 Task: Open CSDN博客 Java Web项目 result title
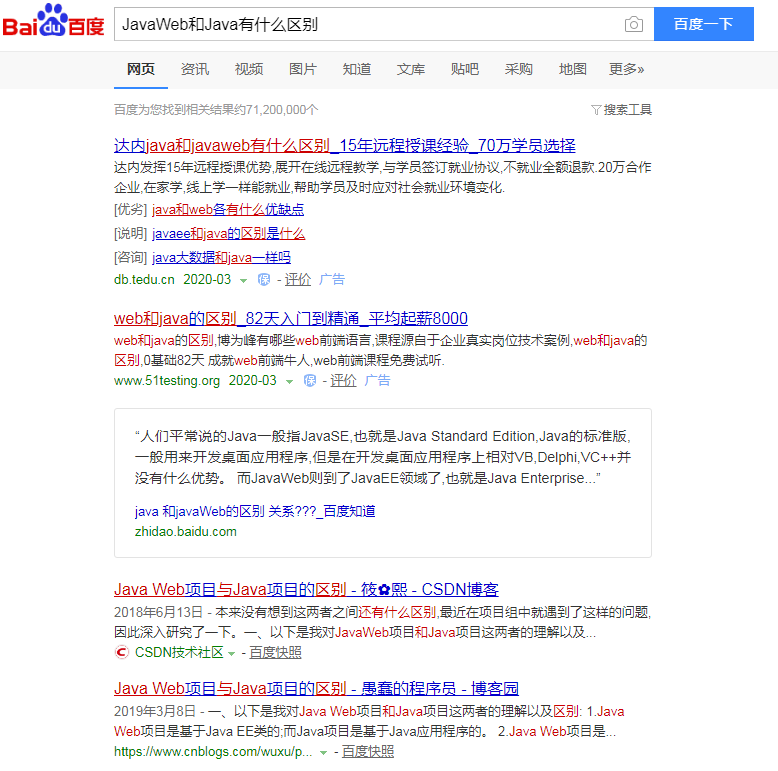click(306, 589)
